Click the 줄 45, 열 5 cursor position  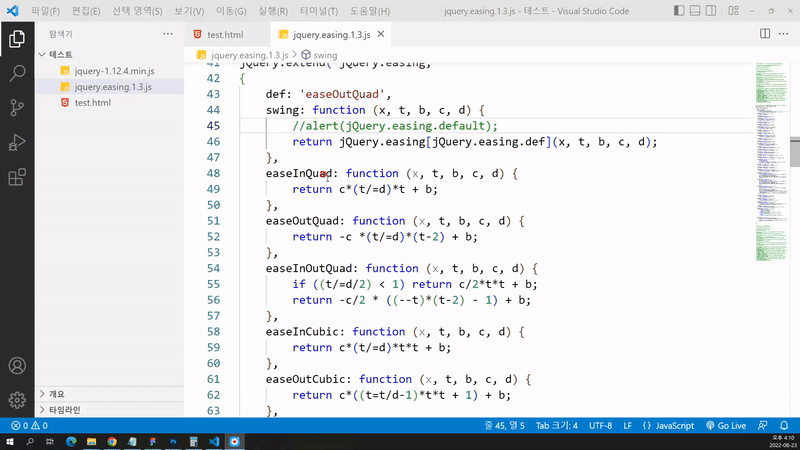click(505, 426)
